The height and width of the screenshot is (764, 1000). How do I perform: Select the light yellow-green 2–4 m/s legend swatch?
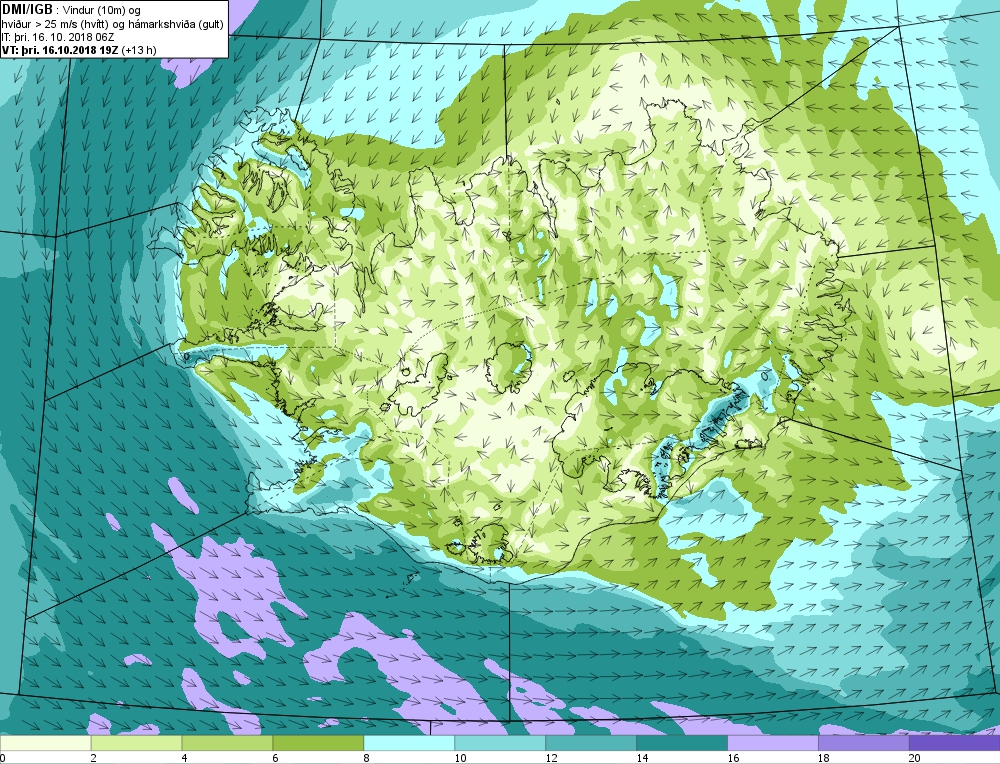pos(136,743)
